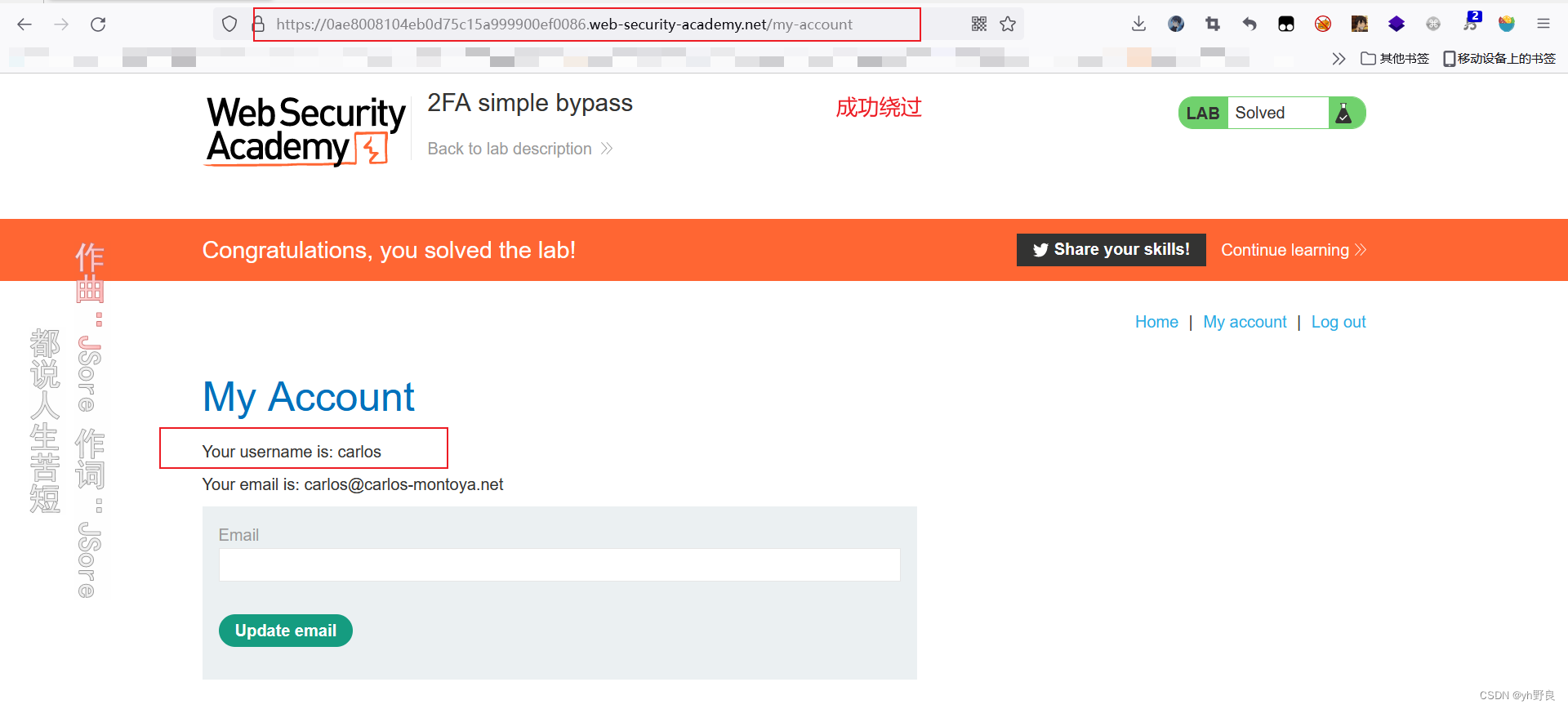
Task: Open the crossed-out fox extension
Action: pos(1323,25)
